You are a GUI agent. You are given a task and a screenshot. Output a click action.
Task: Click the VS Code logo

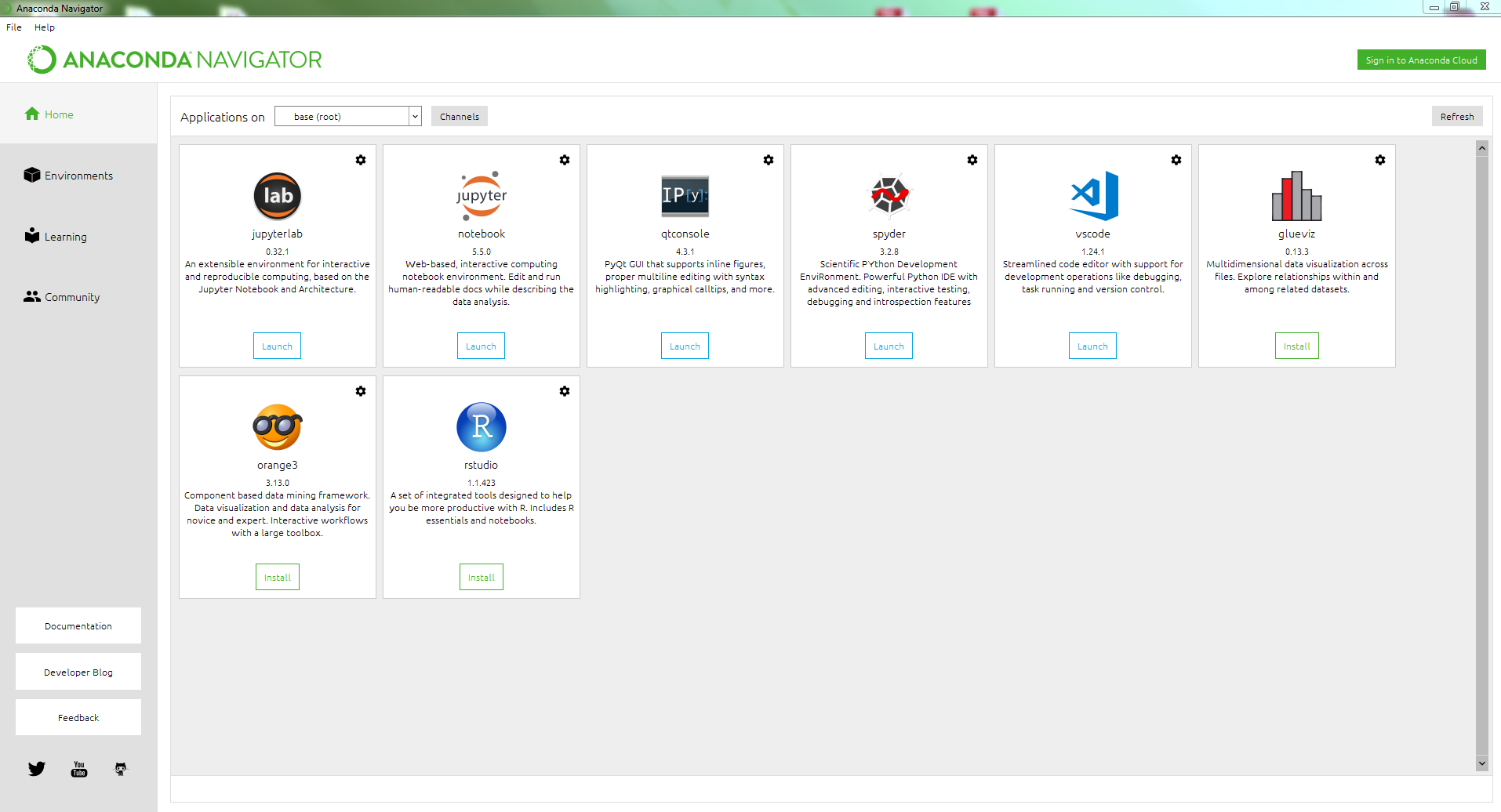1094,196
